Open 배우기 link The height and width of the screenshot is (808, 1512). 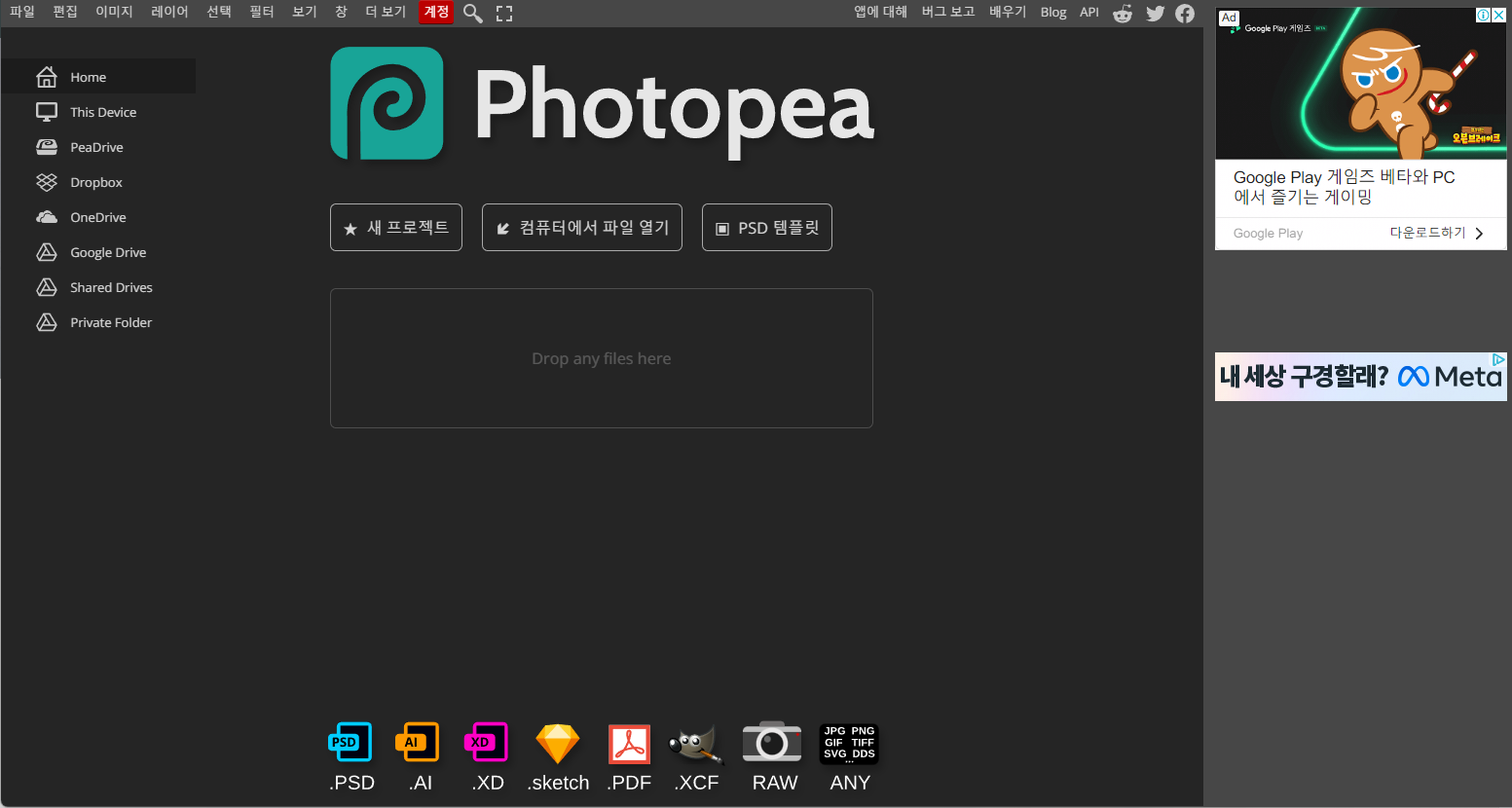click(x=1008, y=12)
